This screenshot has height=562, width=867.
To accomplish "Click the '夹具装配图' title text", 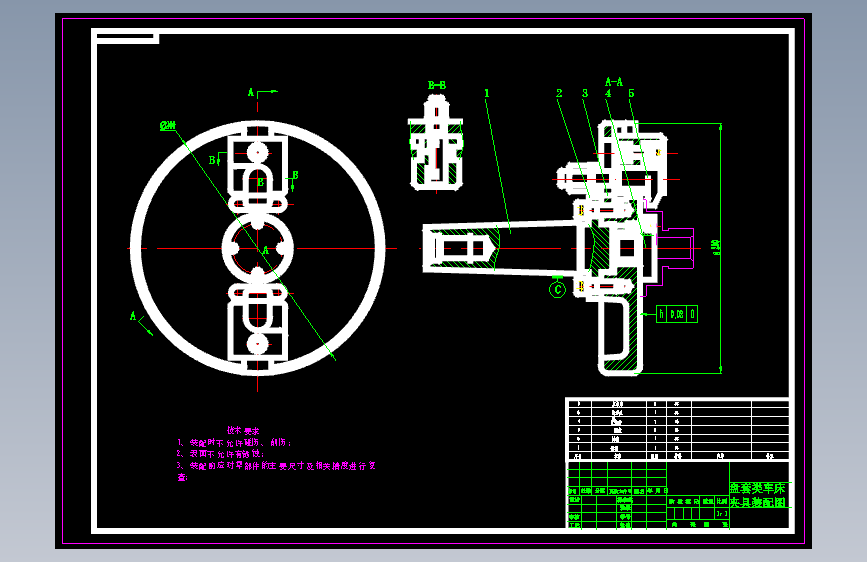I will pos(758,502).
